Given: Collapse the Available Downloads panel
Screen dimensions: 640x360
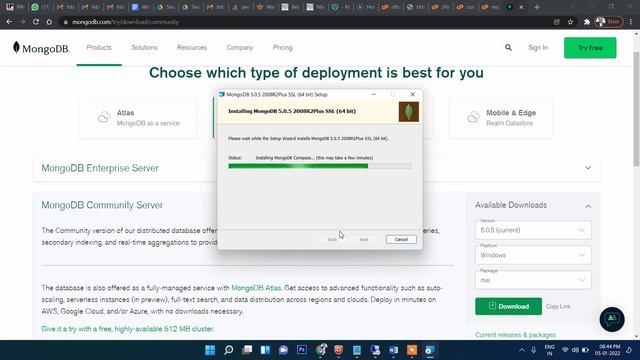Looking at the screenshot, I should [x=588, y=206].
